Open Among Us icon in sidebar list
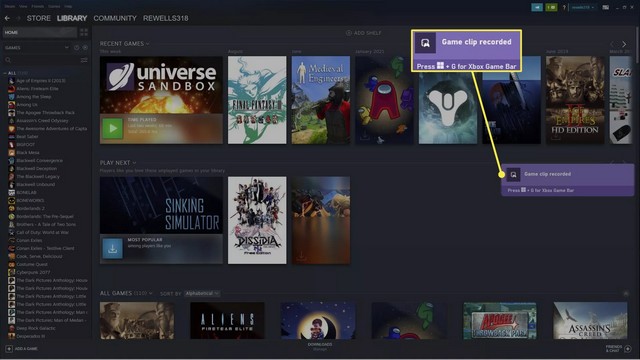This screenshot has width=640, height=360. (11, 105)
